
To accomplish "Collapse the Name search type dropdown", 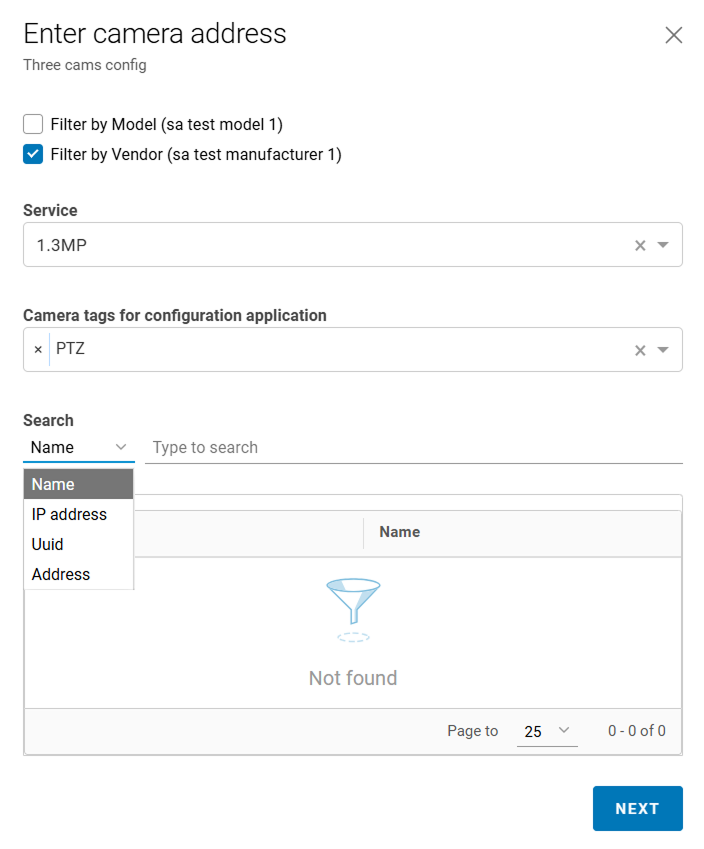I will pyautogui.click(x=121, y=447).
